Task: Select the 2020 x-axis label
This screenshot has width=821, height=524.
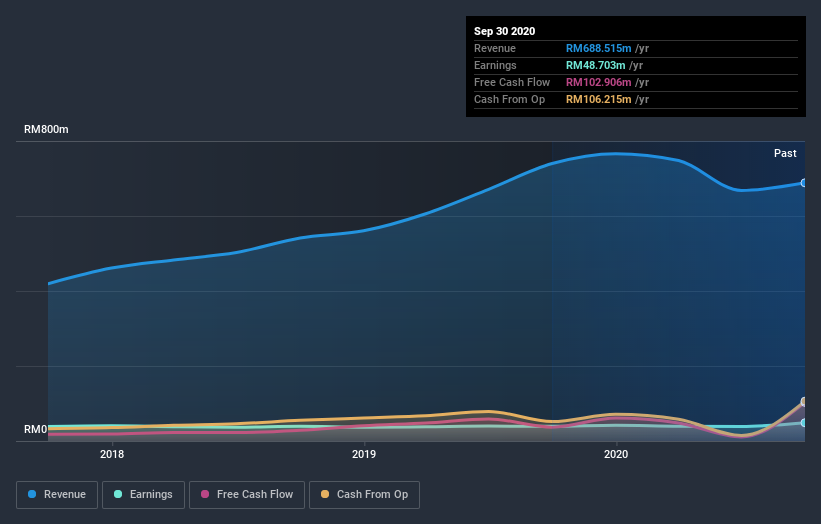Action: (x=616, y=454)
